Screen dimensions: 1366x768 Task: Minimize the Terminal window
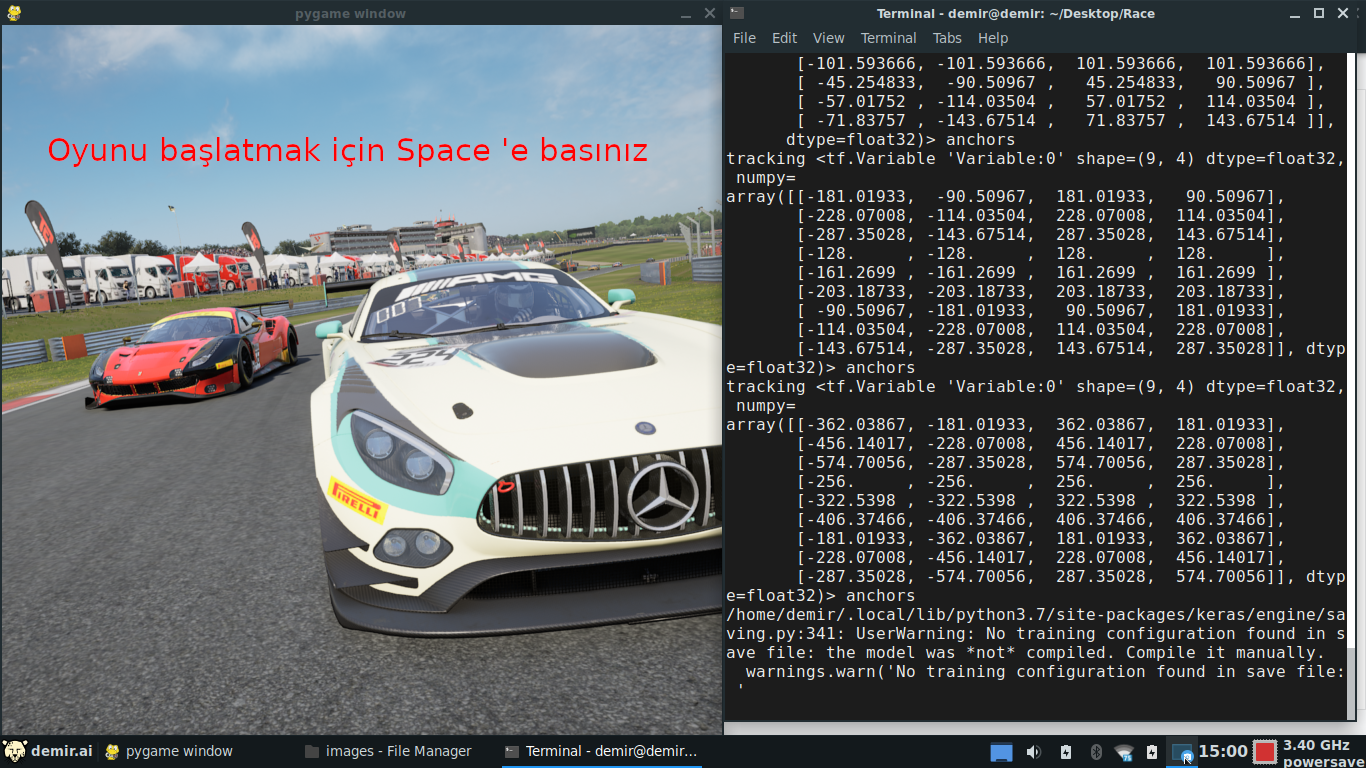tap(1295, 13)
